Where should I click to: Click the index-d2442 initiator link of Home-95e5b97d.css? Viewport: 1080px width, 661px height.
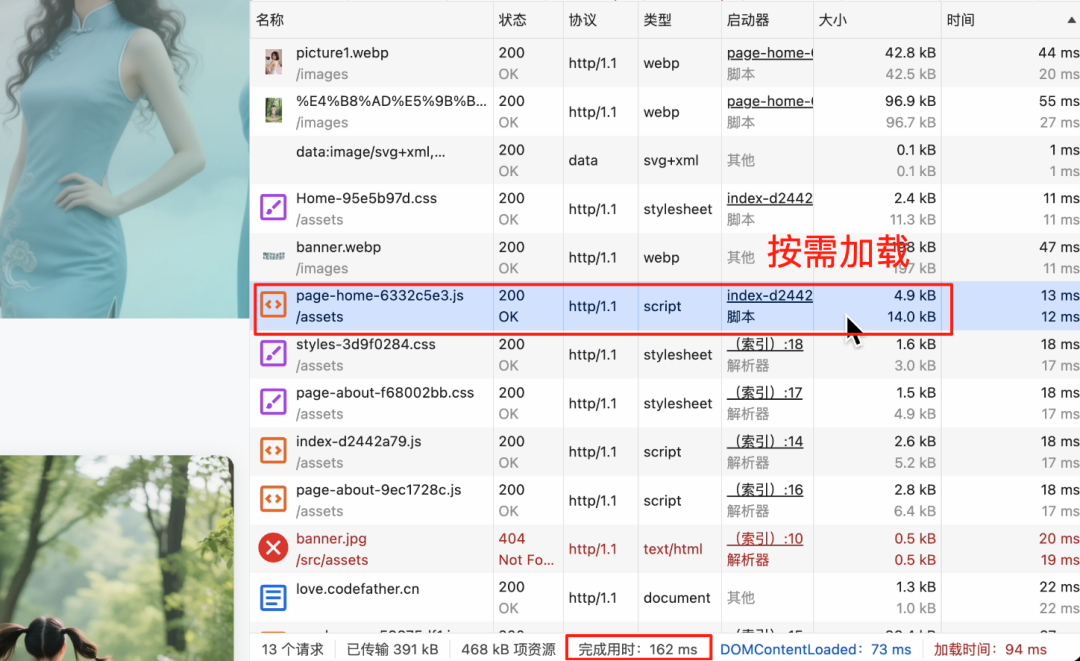click(768, 198)
